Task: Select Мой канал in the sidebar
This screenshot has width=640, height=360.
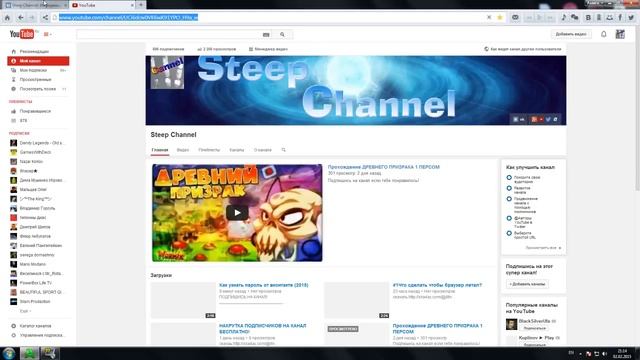Action: (38, 61)
